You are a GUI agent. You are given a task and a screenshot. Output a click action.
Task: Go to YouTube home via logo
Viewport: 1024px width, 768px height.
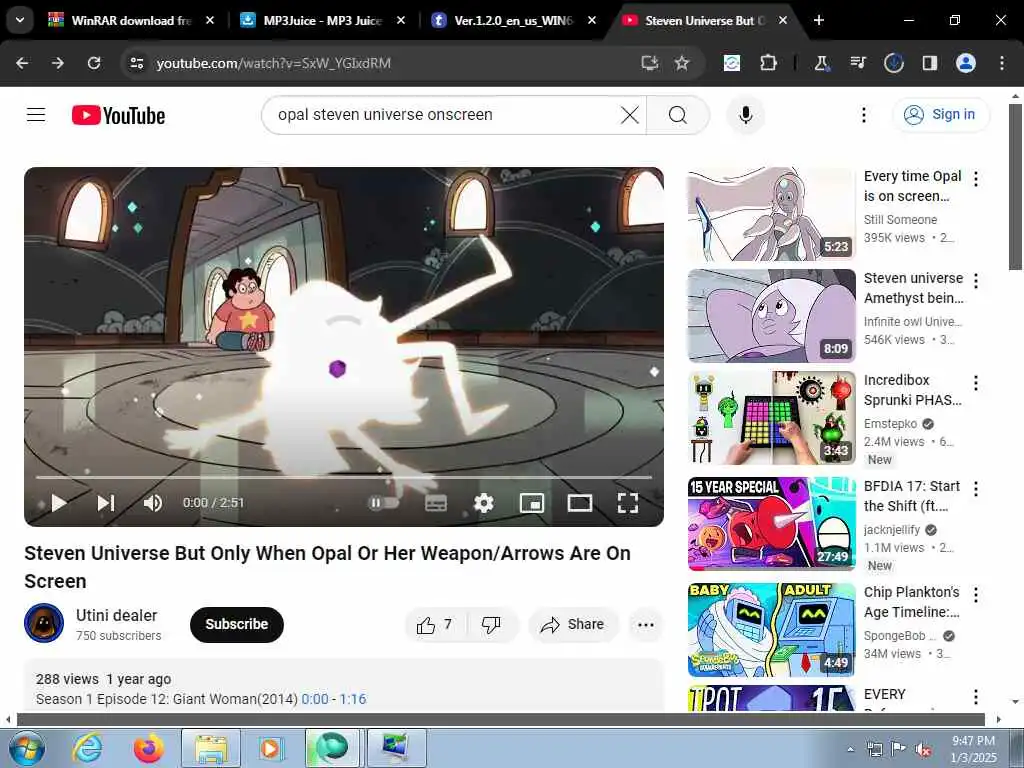[118, 116]
